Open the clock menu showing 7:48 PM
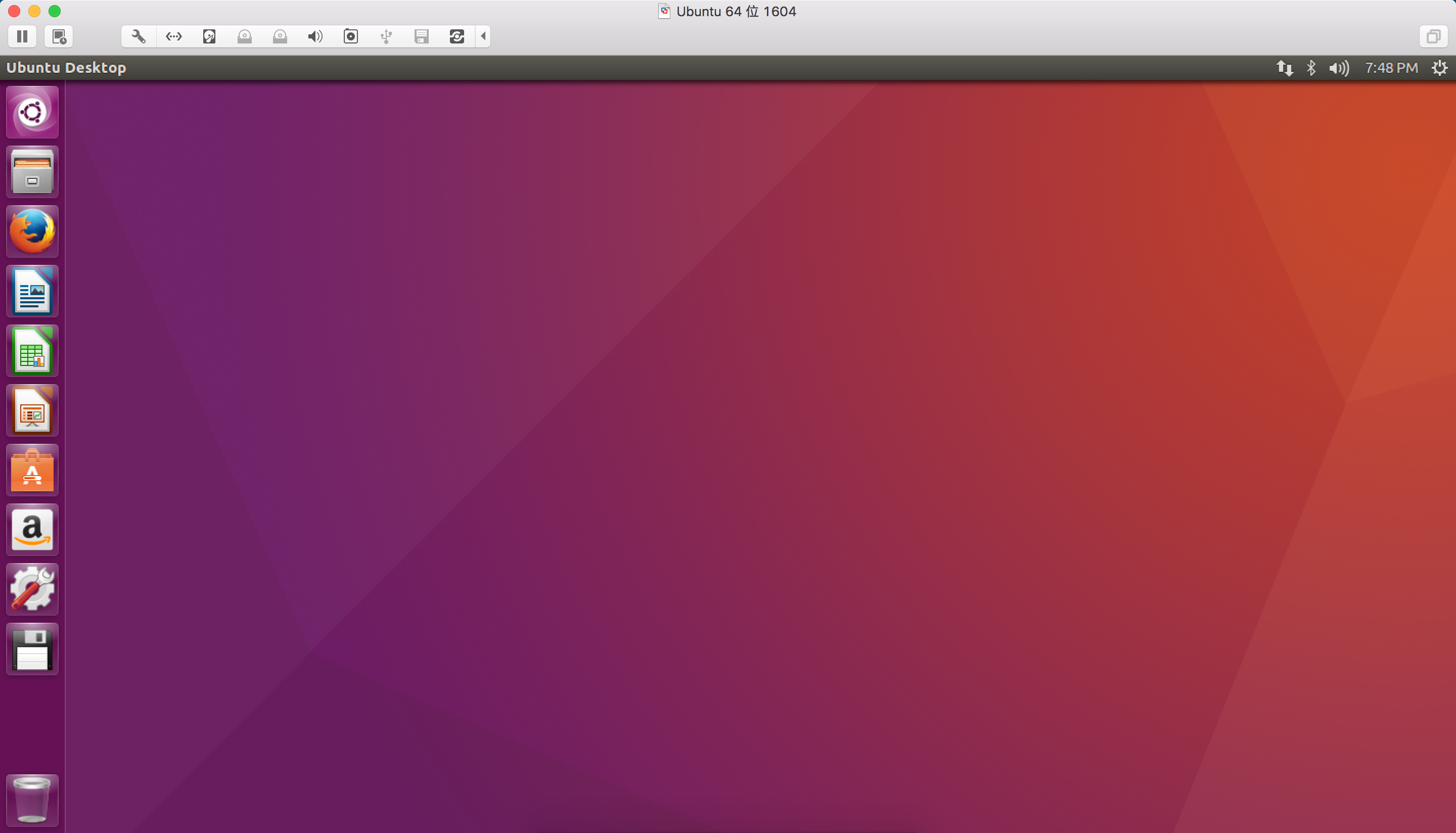Image resolution: width=1456 pixels, height=833 pixels. point(1391,68)
